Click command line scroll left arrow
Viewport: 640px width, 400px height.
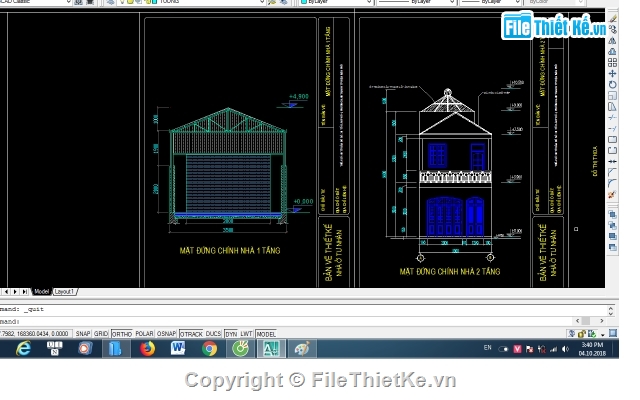click(577, 321)
